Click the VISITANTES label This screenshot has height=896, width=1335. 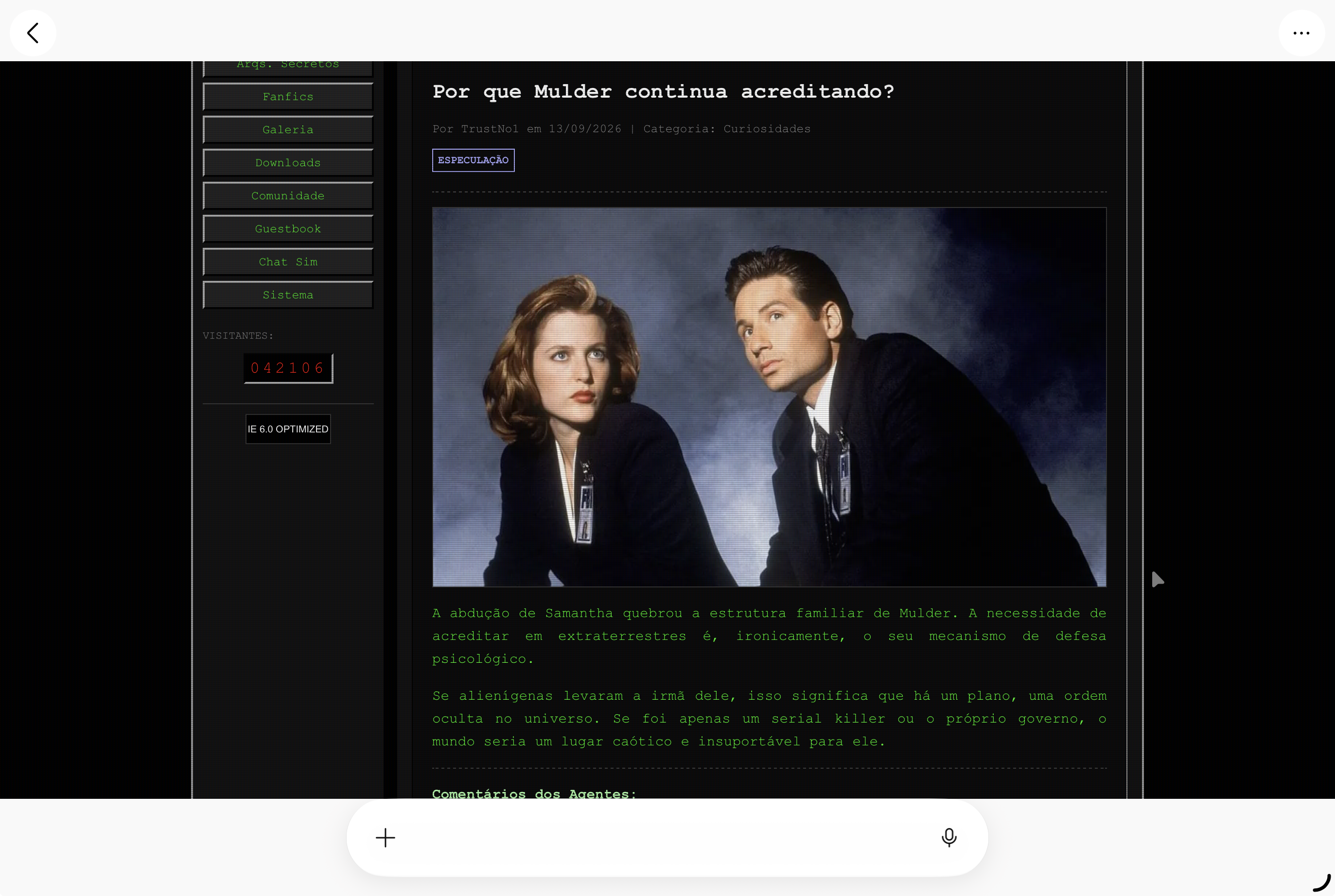[x=238, y=336]
